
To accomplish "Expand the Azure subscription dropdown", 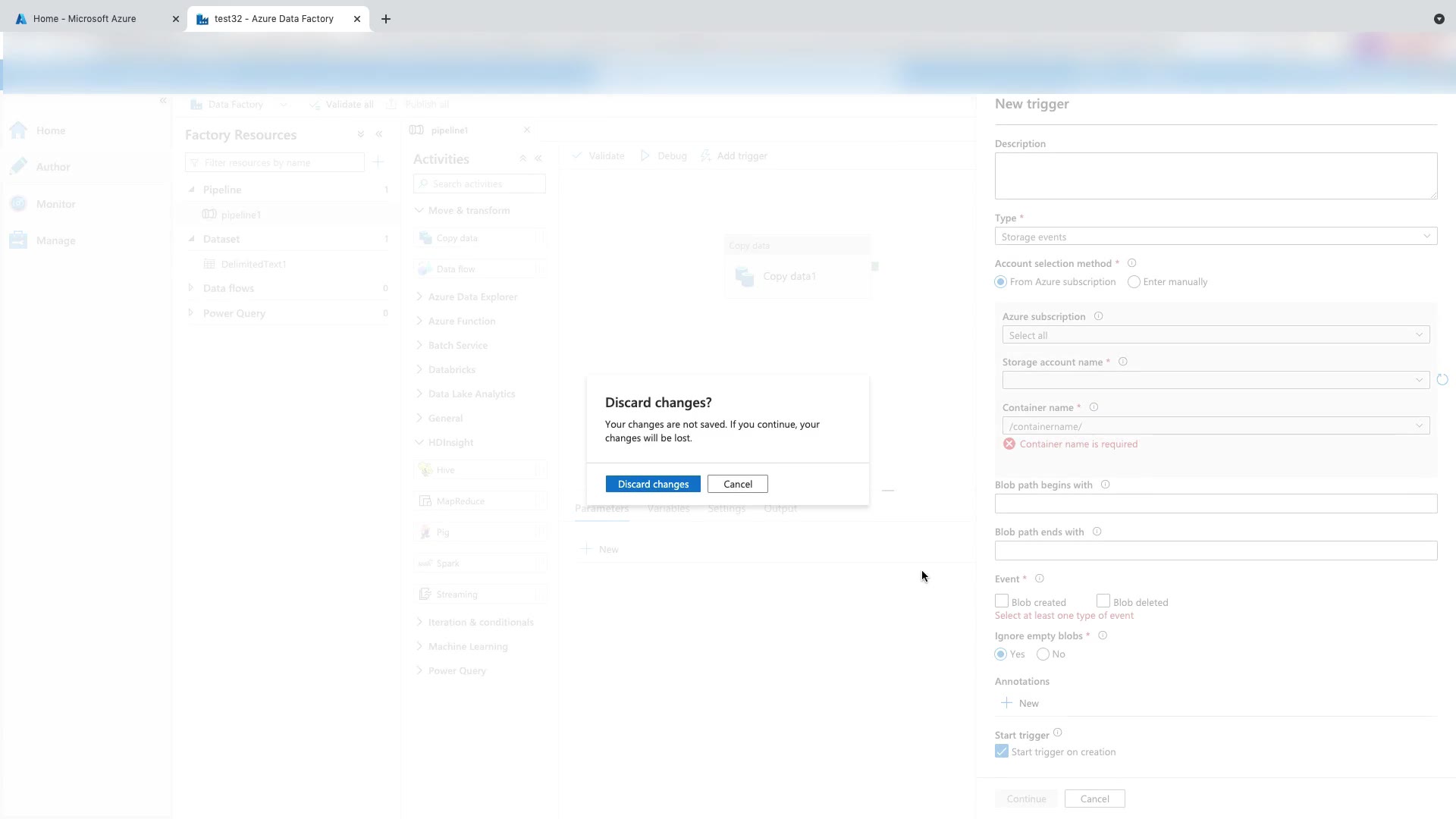I will [1215, 335].
